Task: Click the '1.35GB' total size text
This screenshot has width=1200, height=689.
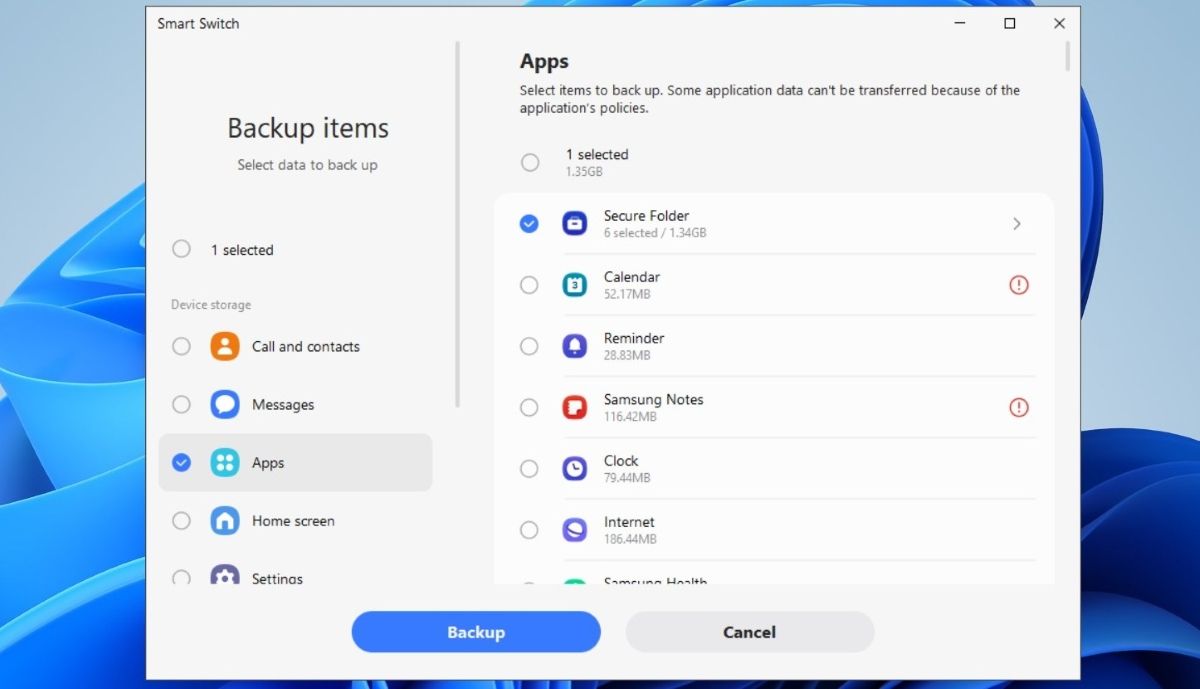Action: click(584, 172)
